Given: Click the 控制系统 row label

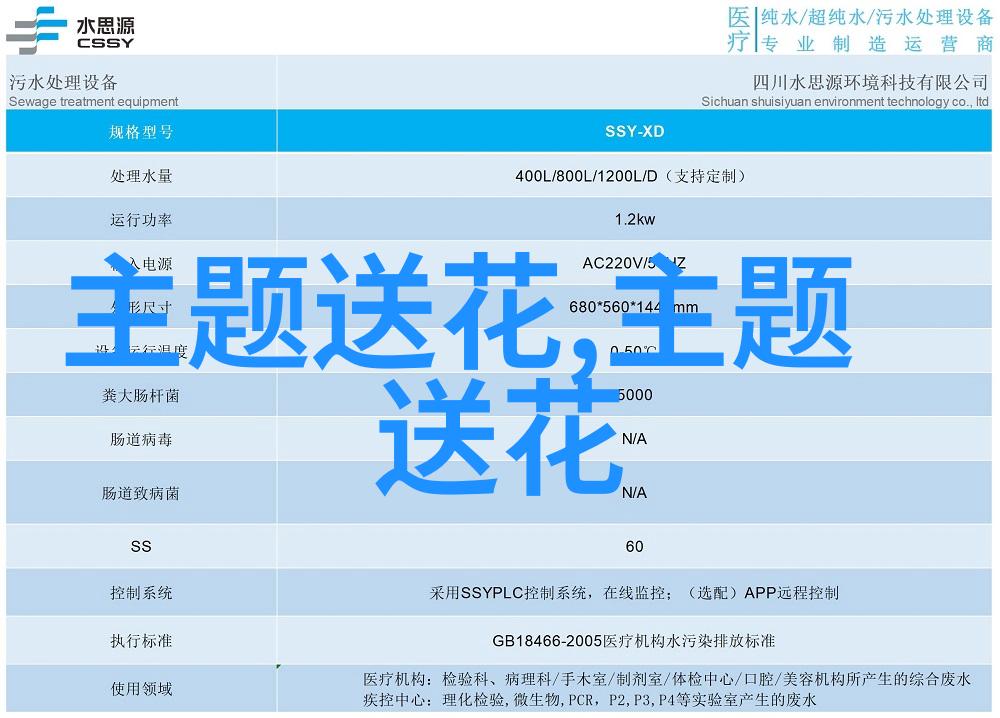Looking at the screenshot, I should [141, 592].
